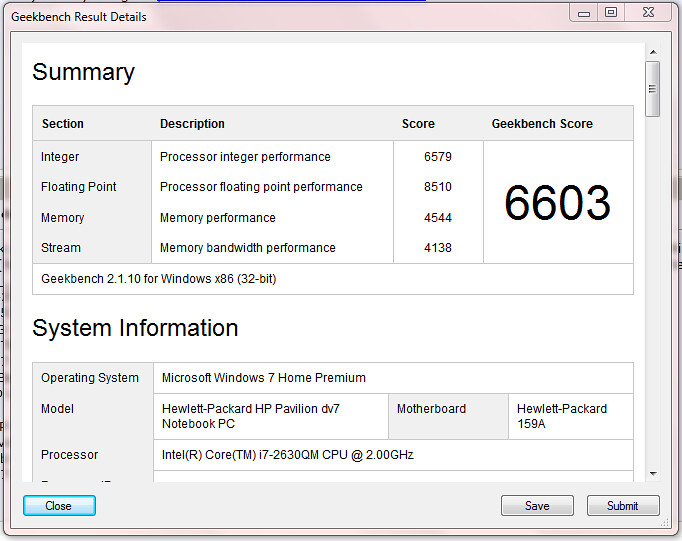This screenshot has width=682, height=541.
Task: Click the Intel Core i7-2630QM processor value
Action: (x=288, y=455)
